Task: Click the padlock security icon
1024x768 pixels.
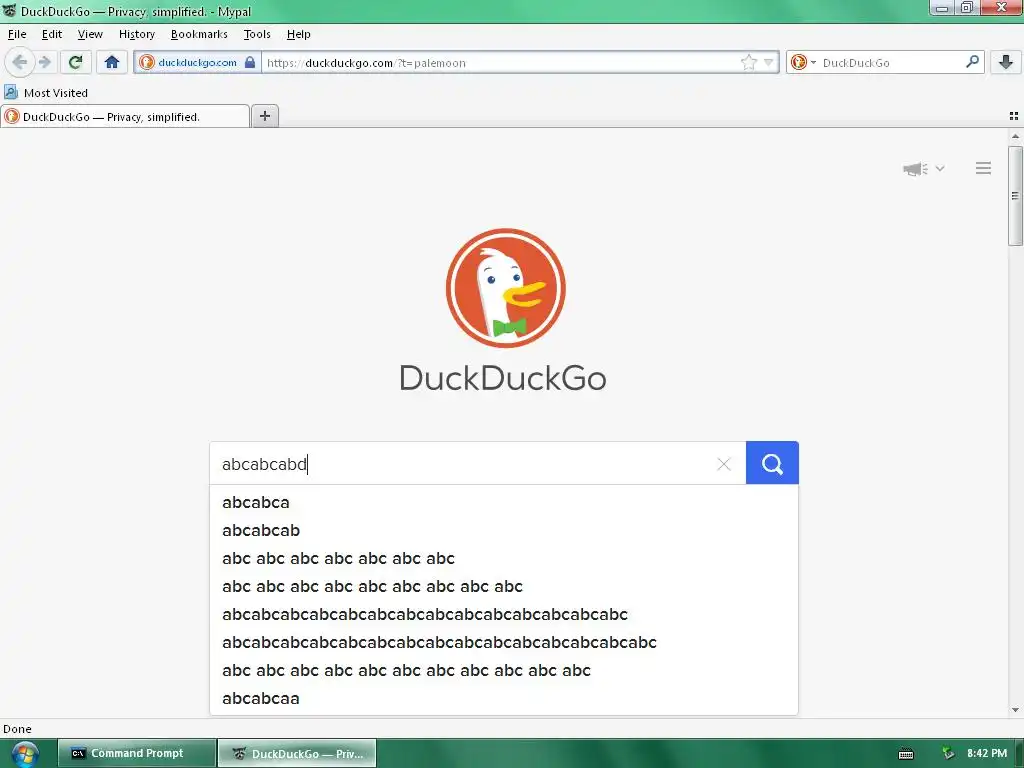Action: click(249, 63)
